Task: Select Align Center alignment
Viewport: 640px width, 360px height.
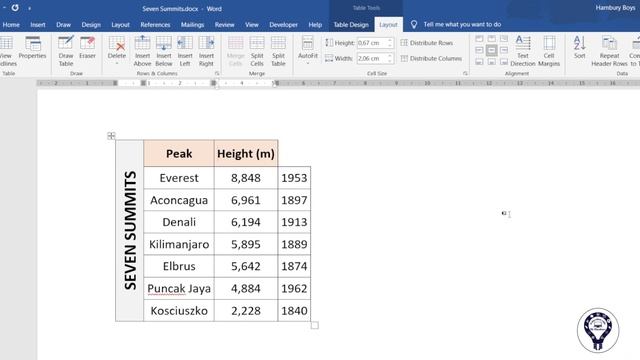Action: (x=492, y=50)
